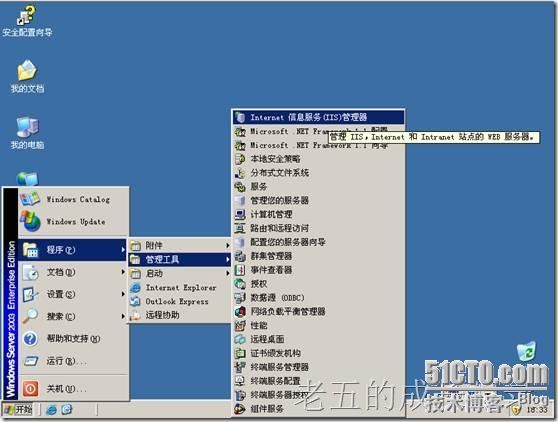Open 事件查看器 entry

click(x=318, y=270)
